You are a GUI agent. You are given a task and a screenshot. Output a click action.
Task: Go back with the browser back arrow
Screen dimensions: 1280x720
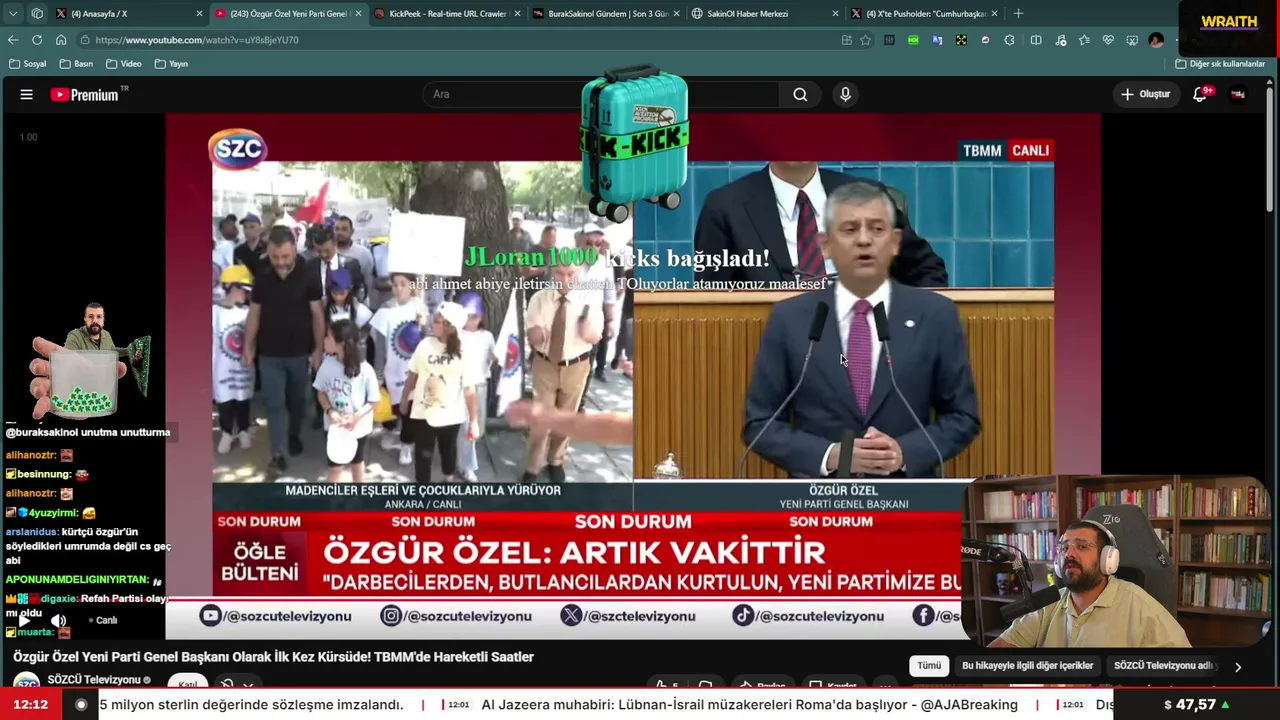(13, 40)
